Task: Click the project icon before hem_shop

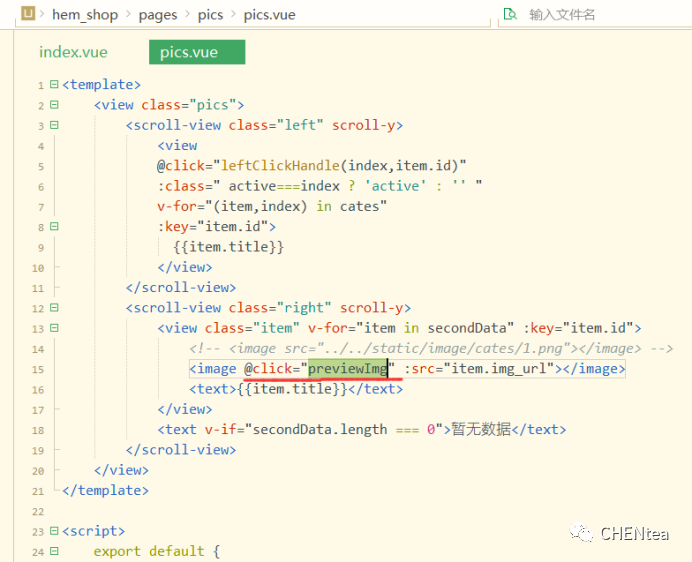Action: [x=29, y=14]
